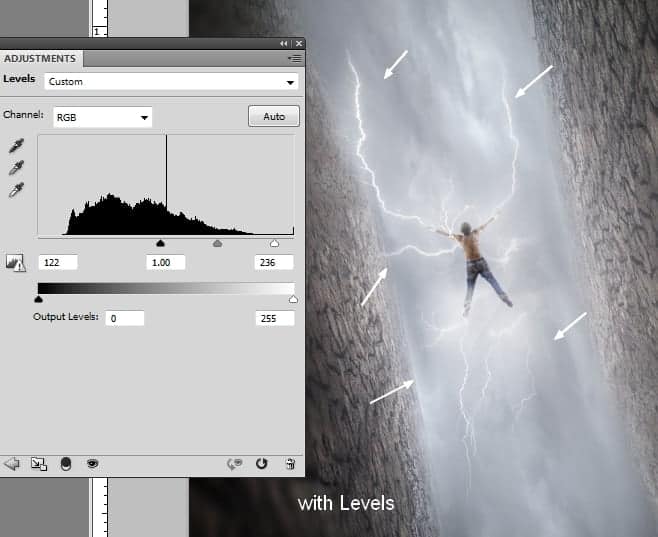Click the midtone input field 1.00

pos(166,263)
